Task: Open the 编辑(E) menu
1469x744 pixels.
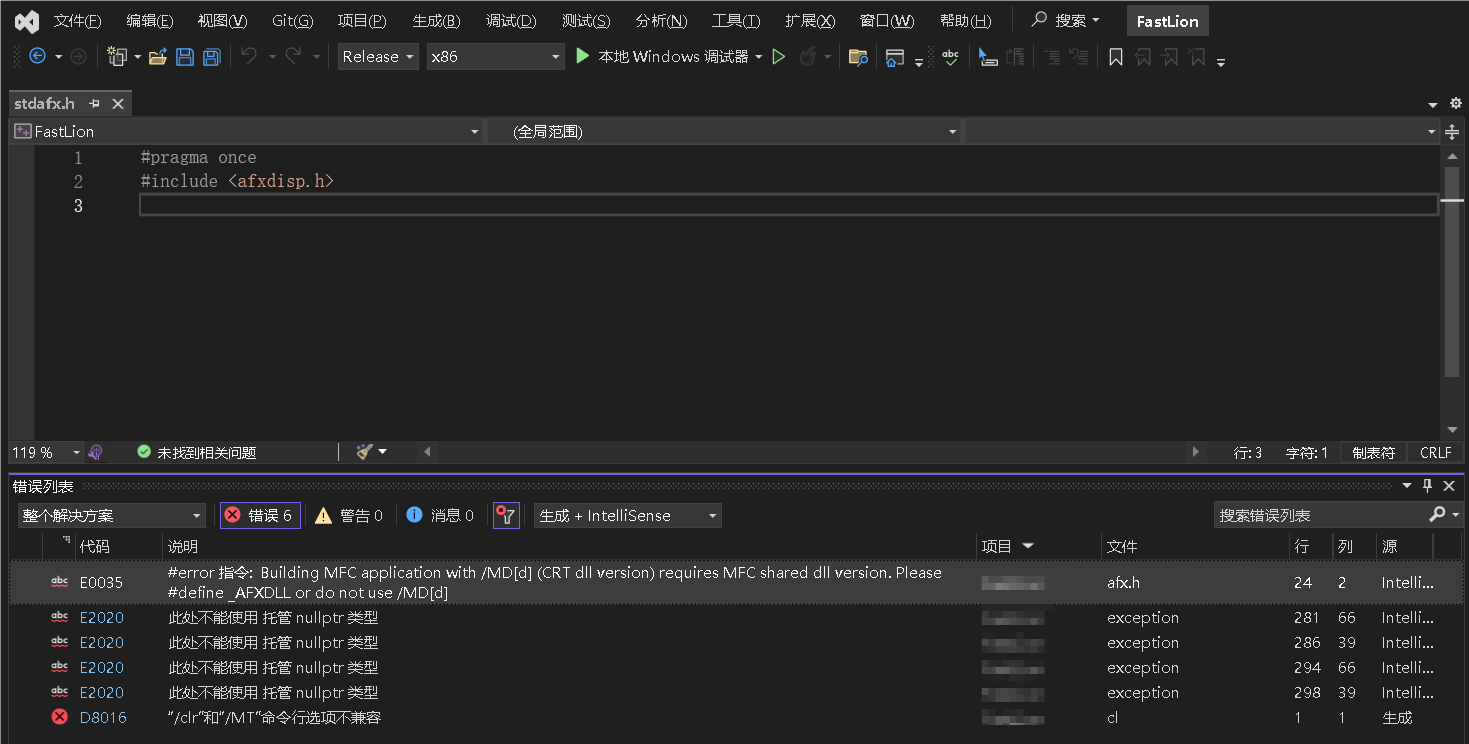Action: (x=150, y=21)
